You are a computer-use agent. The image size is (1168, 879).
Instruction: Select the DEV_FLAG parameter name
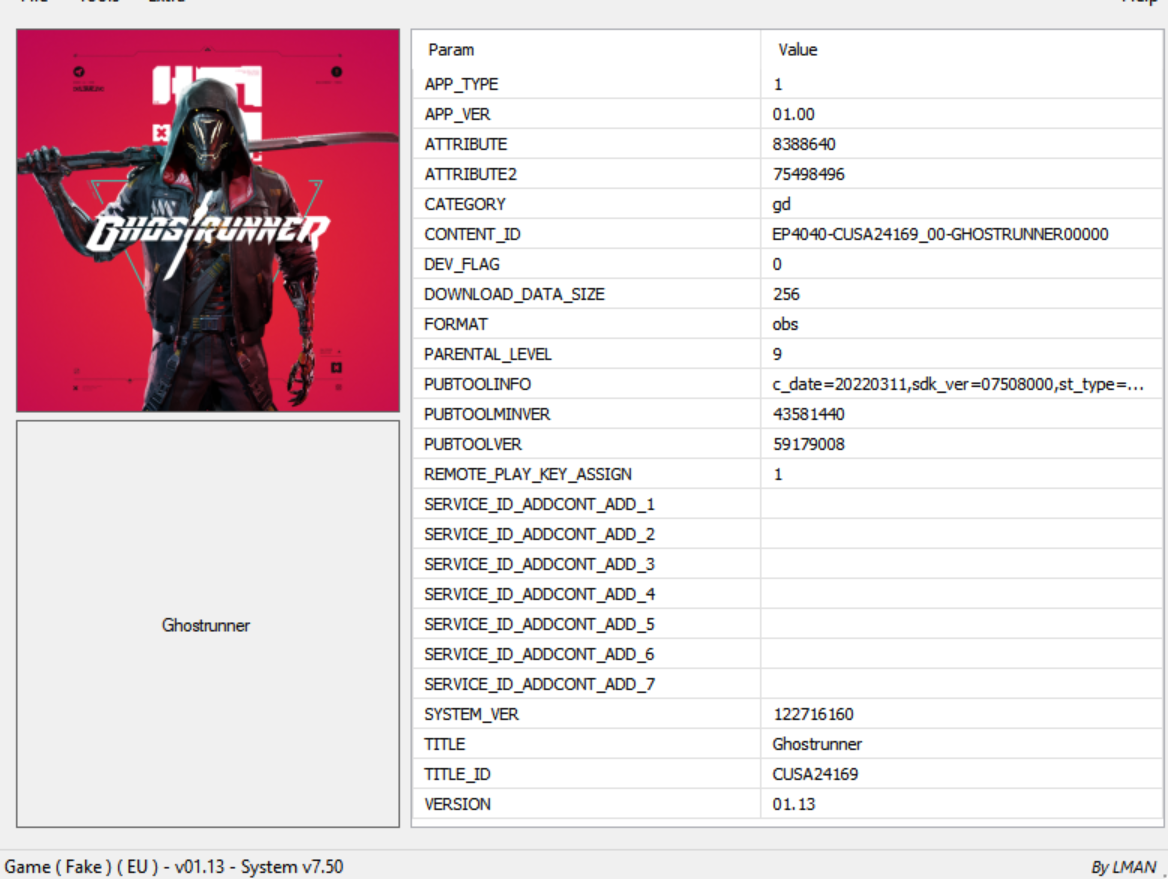point(462,264)
